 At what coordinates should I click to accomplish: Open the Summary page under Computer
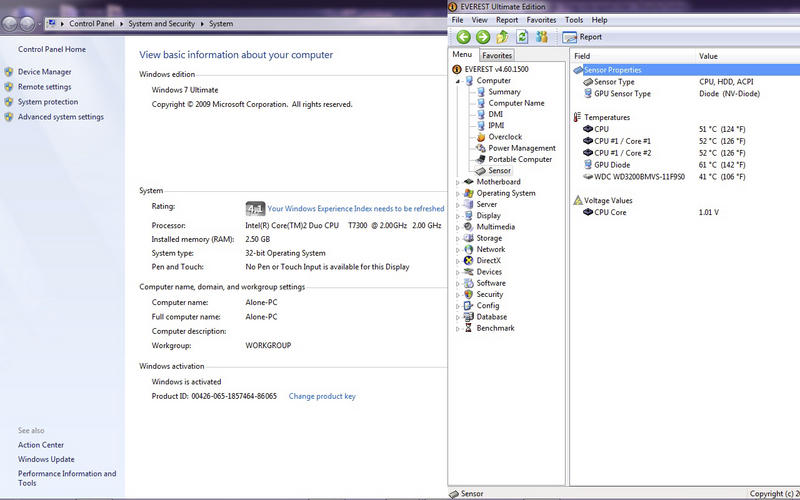click(x=503, y=92)
